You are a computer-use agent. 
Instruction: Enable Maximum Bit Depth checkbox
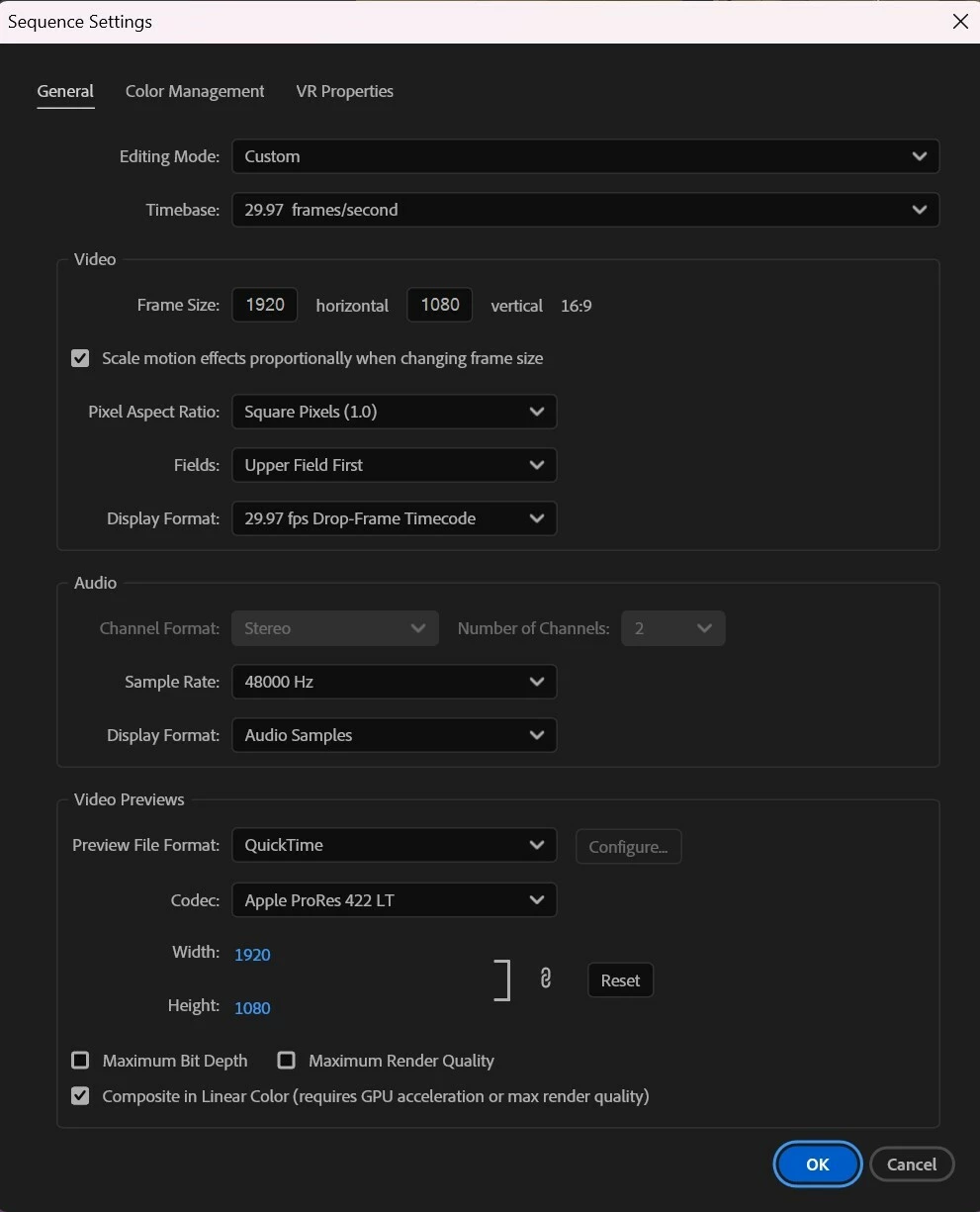[80, 1061]
